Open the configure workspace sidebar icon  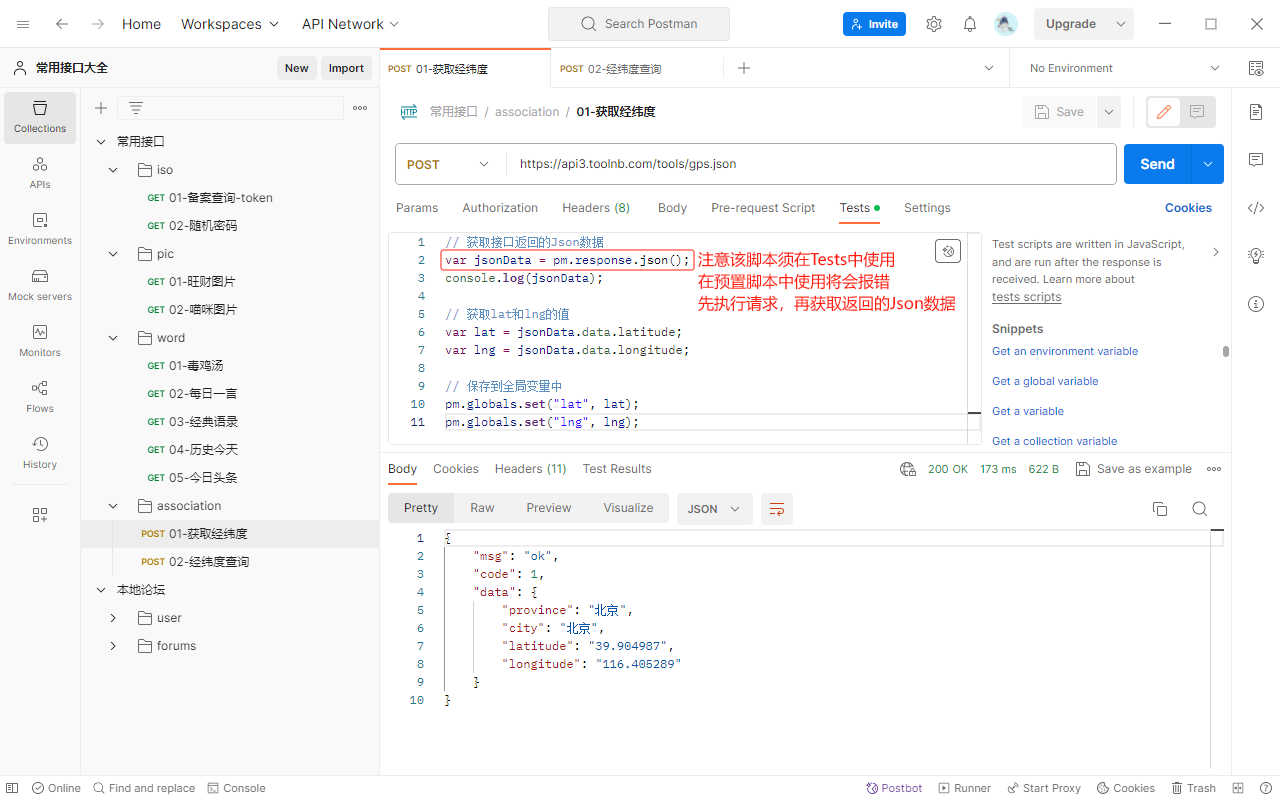pyautogui.click(x=40, y=515)
